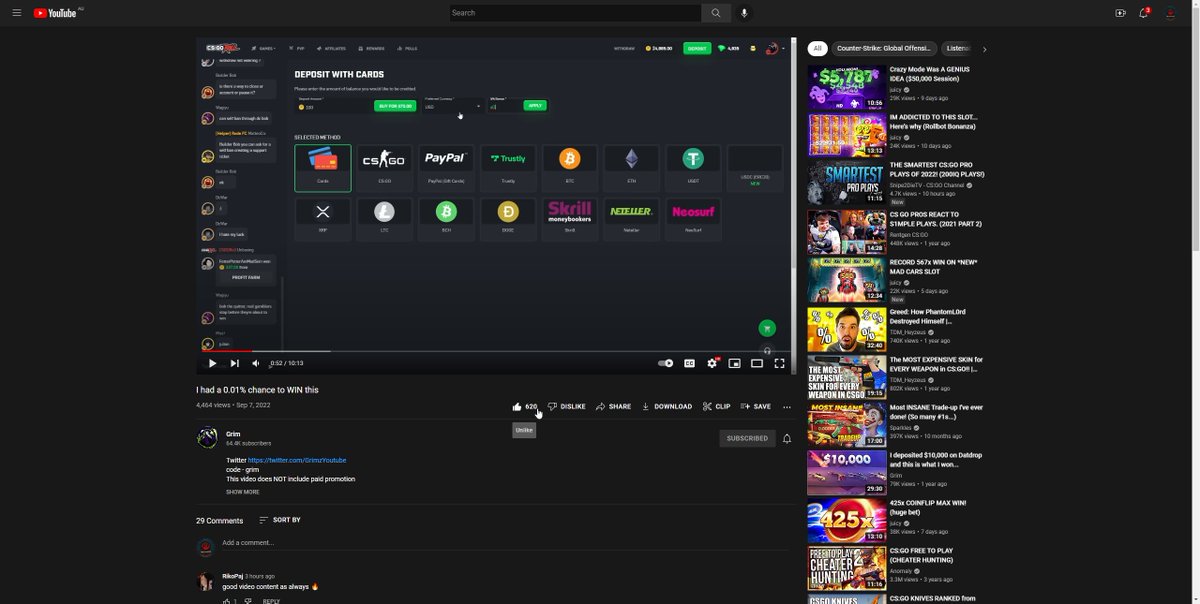Click the in-video green Deposit button
Screen dimensions: 1200x604
(697, 48)
